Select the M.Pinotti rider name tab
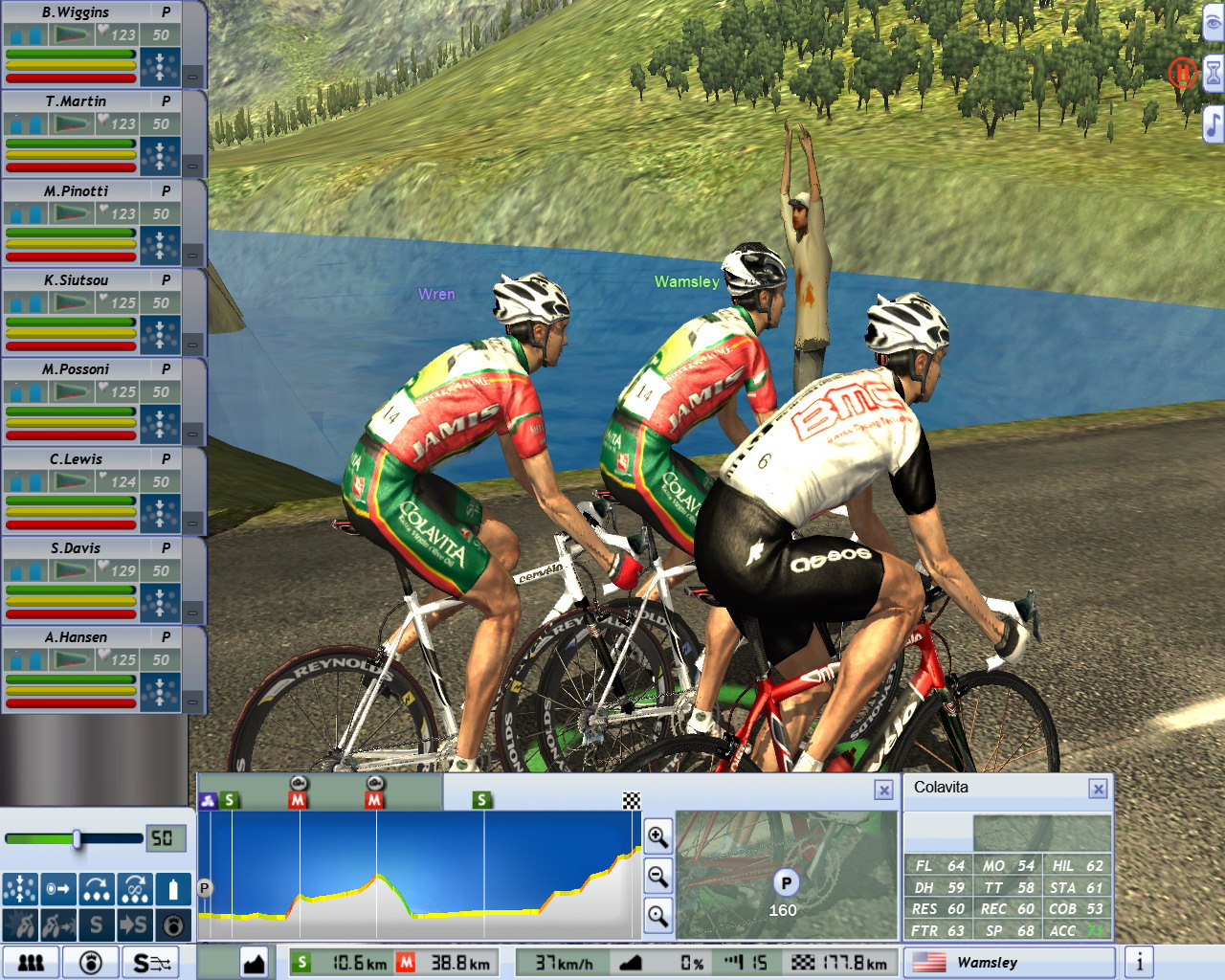 pos(77,190)
